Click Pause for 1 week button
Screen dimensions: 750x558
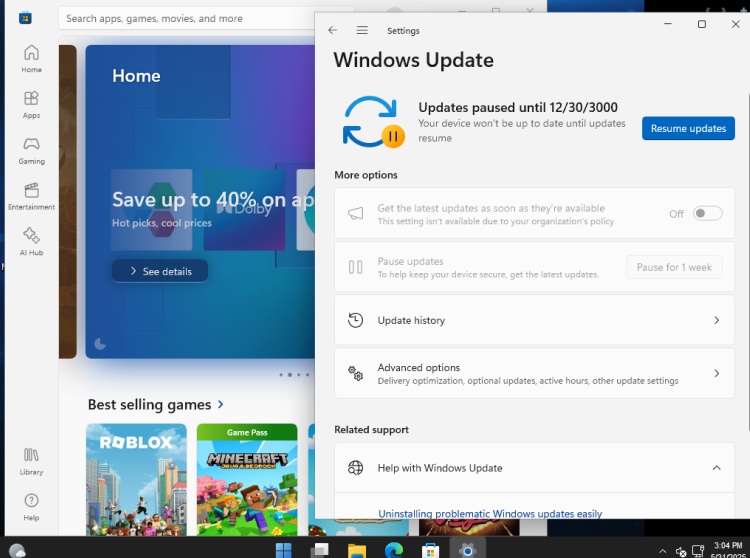(674, 267)
